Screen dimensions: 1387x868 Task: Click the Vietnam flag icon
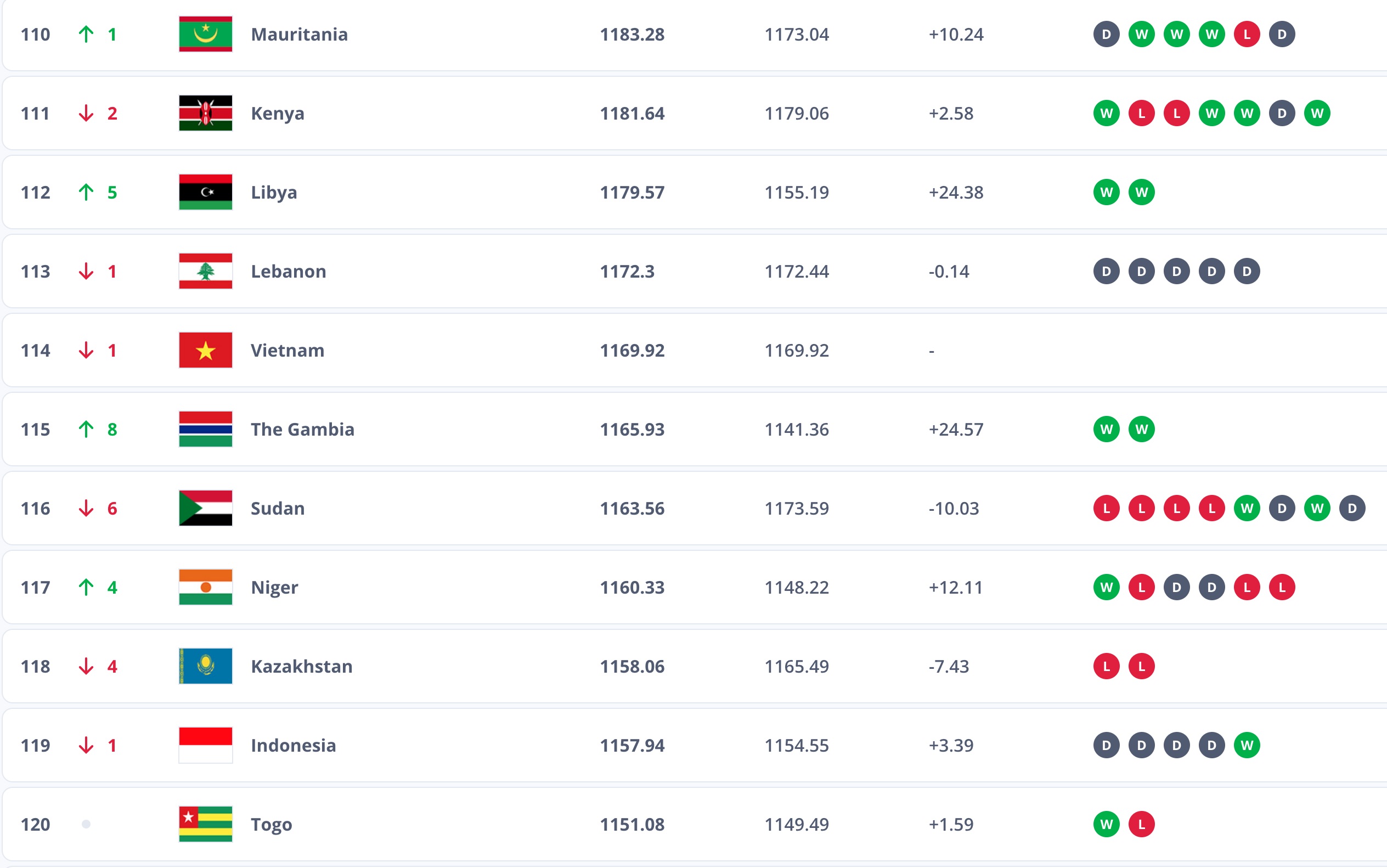click(x=206, y=350)
